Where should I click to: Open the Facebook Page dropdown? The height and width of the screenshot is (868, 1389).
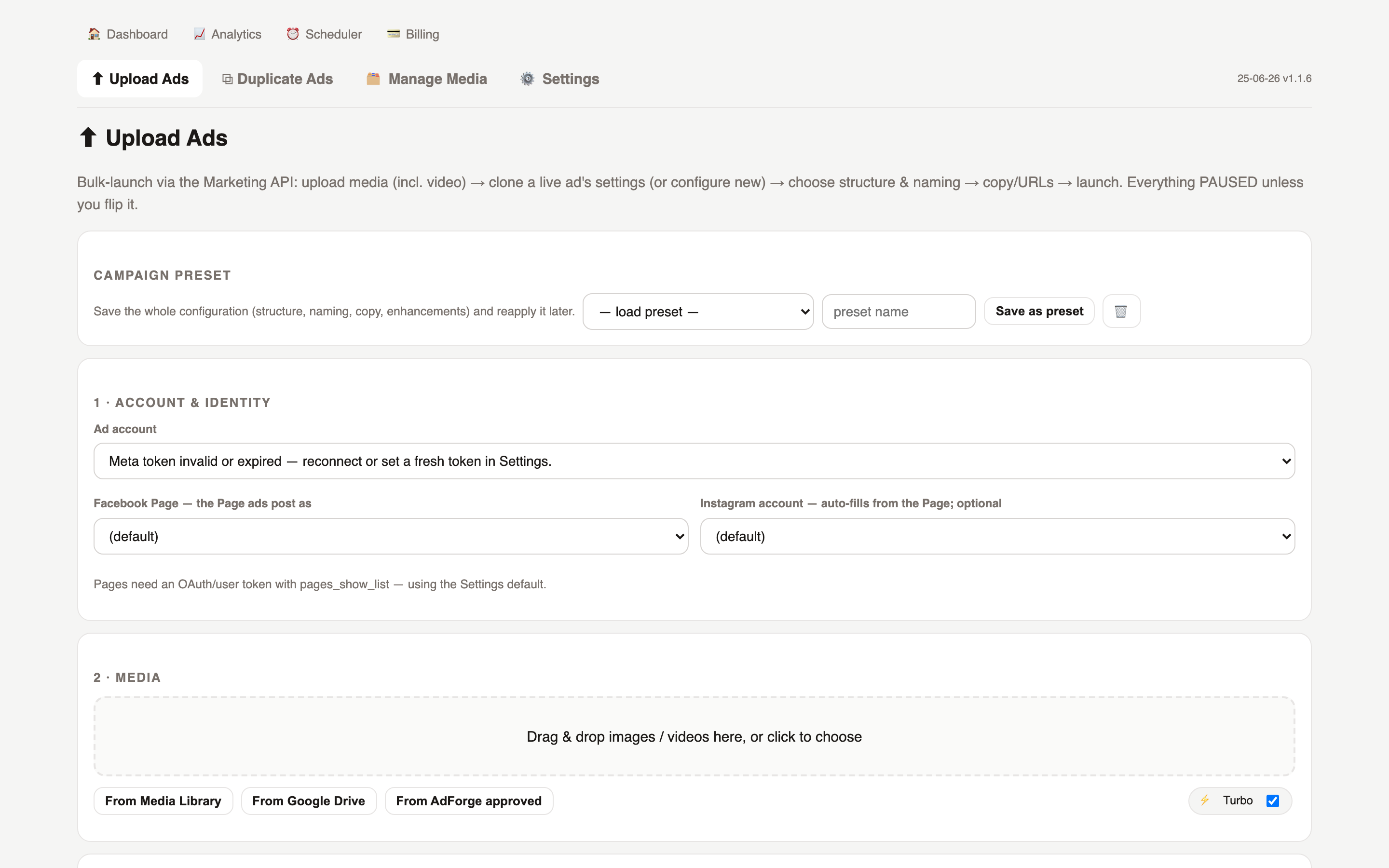[391, 536]
